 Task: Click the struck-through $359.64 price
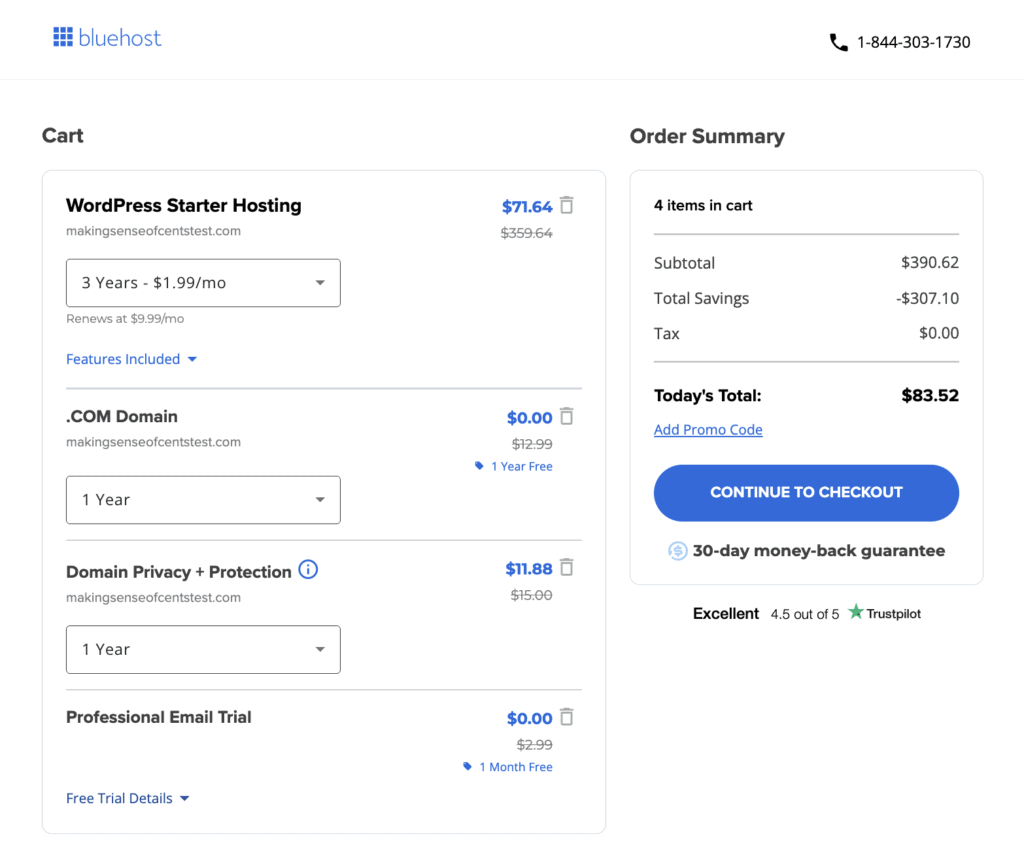tap(526, 233)
